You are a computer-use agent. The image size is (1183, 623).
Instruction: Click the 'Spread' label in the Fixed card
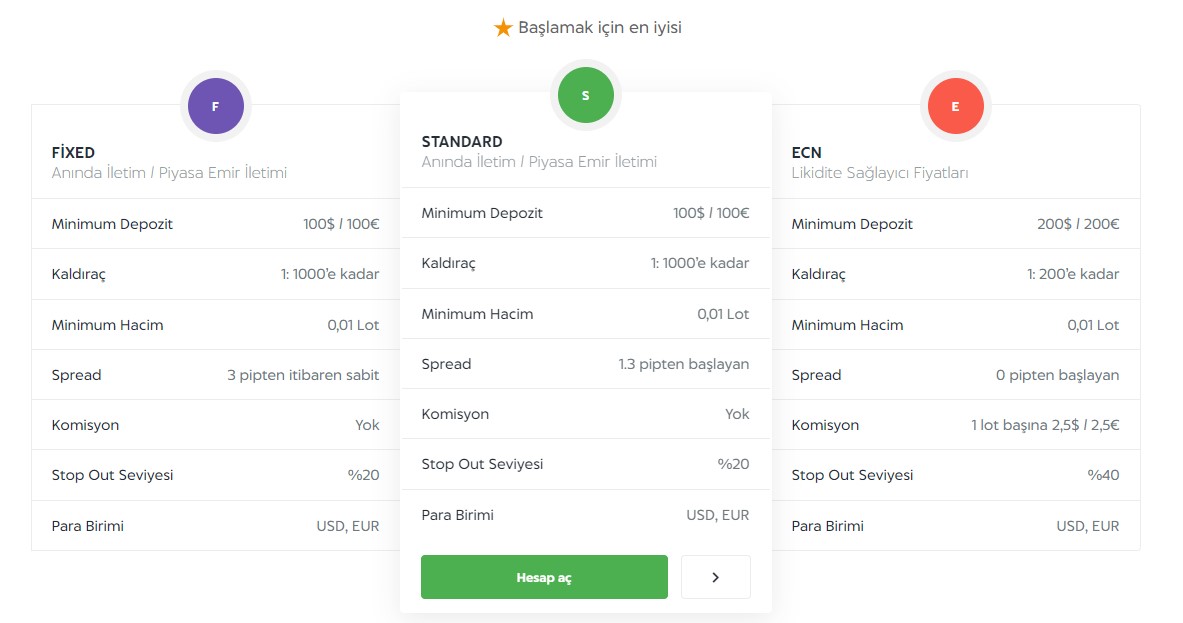(x=76, y=376)
